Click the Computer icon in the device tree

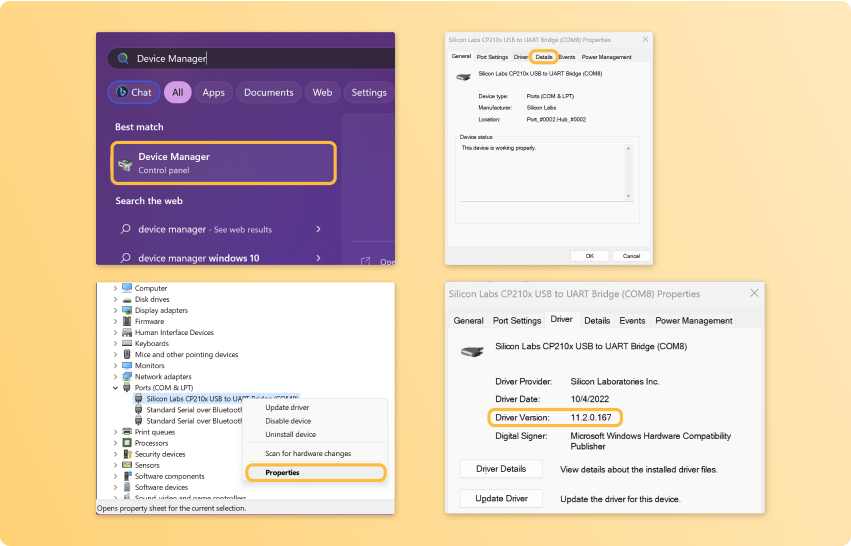tap(127, 288)
